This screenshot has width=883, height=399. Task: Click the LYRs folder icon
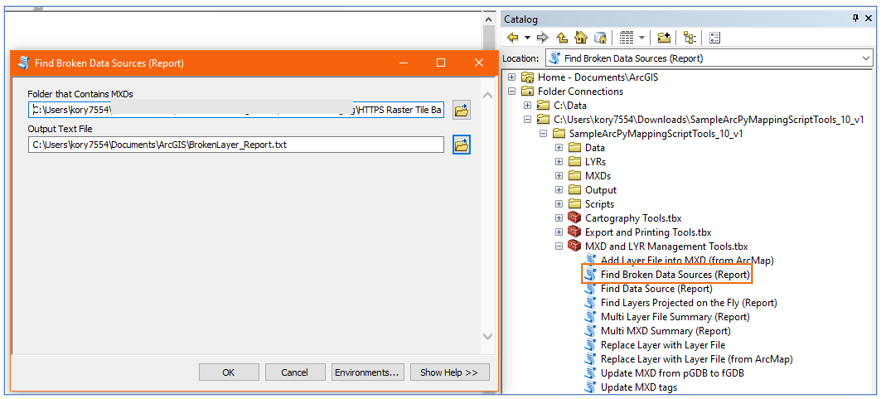click(574, 162)
